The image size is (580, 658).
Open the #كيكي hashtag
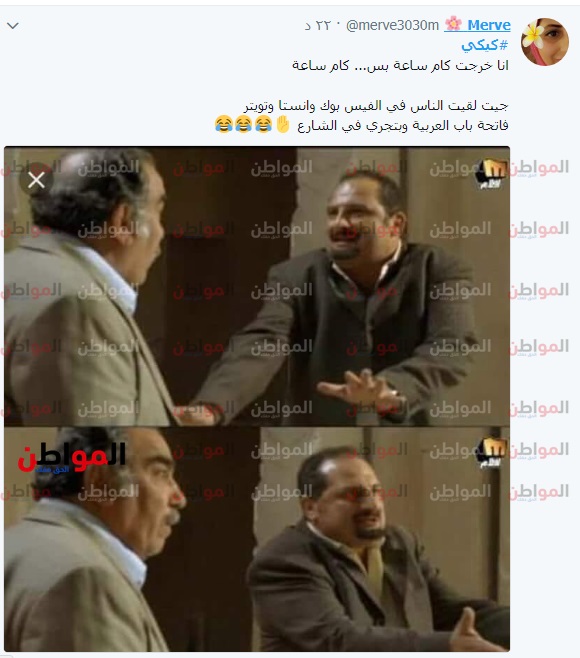coord(485,44)
